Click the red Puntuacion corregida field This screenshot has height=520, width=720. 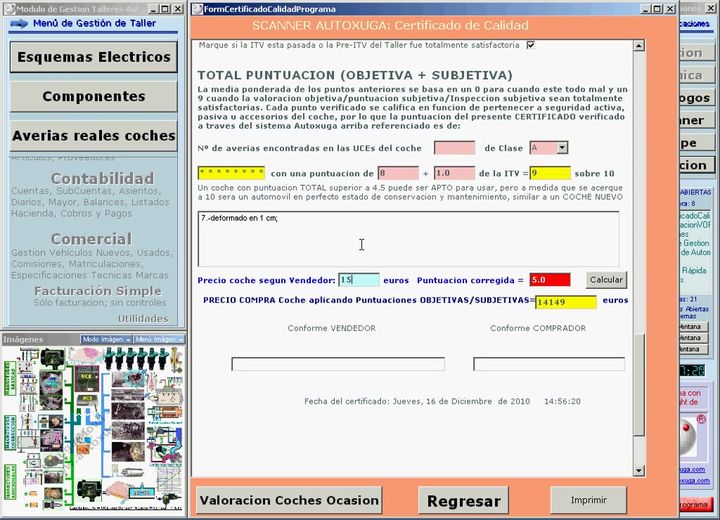pos(550,280)
